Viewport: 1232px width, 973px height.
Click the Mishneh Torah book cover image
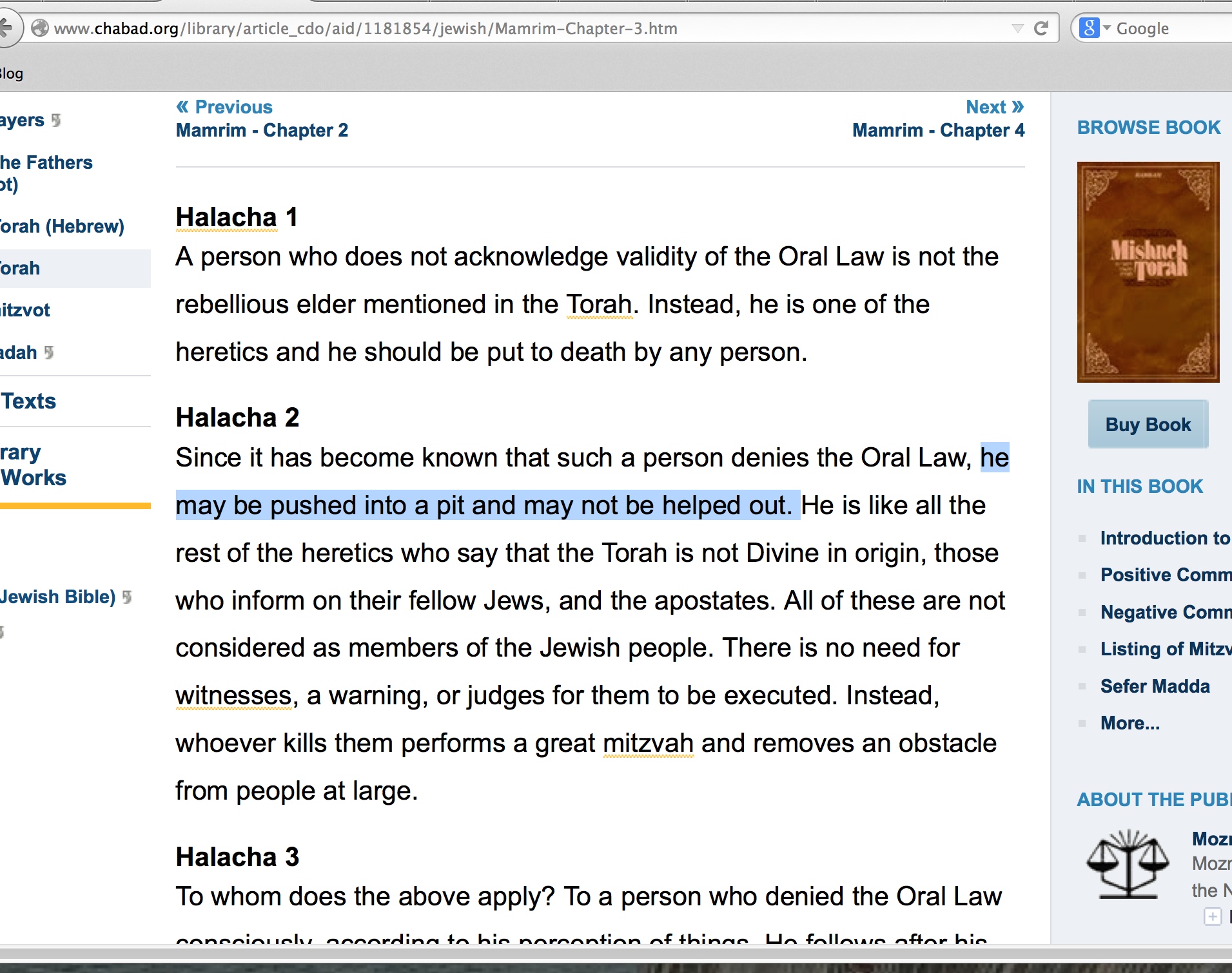pos(1148,272)
